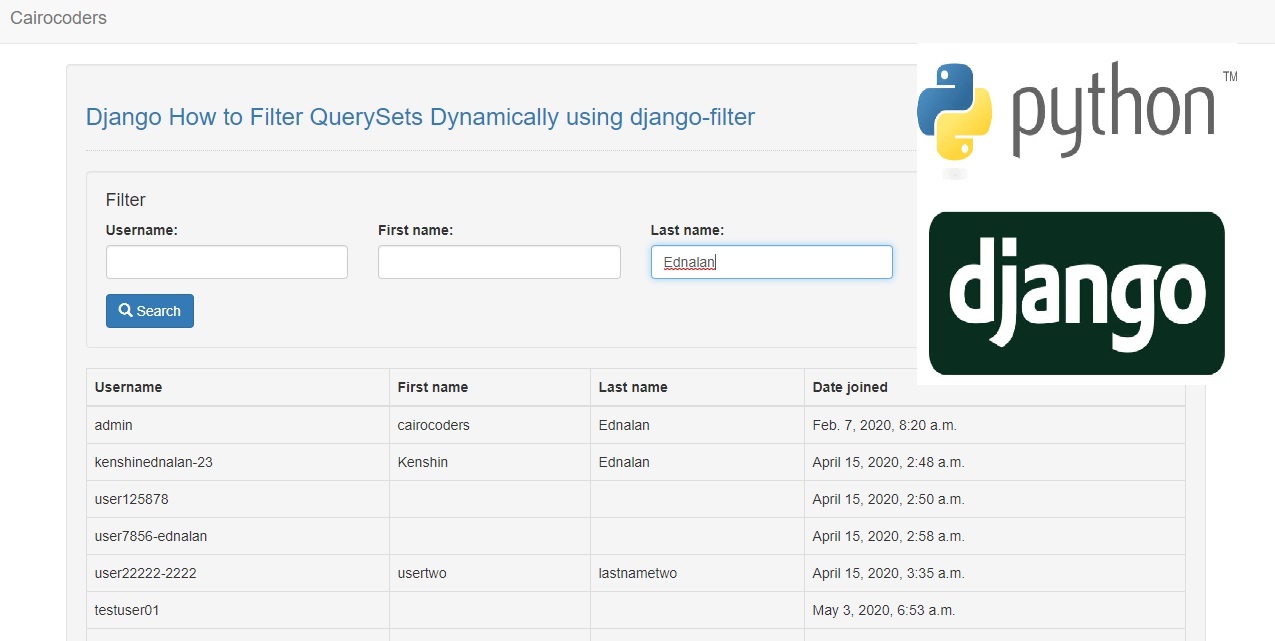Select the user7856-ednalan username cell
This screenshot has height=641, width=1275.
click(x=238, y=536)
